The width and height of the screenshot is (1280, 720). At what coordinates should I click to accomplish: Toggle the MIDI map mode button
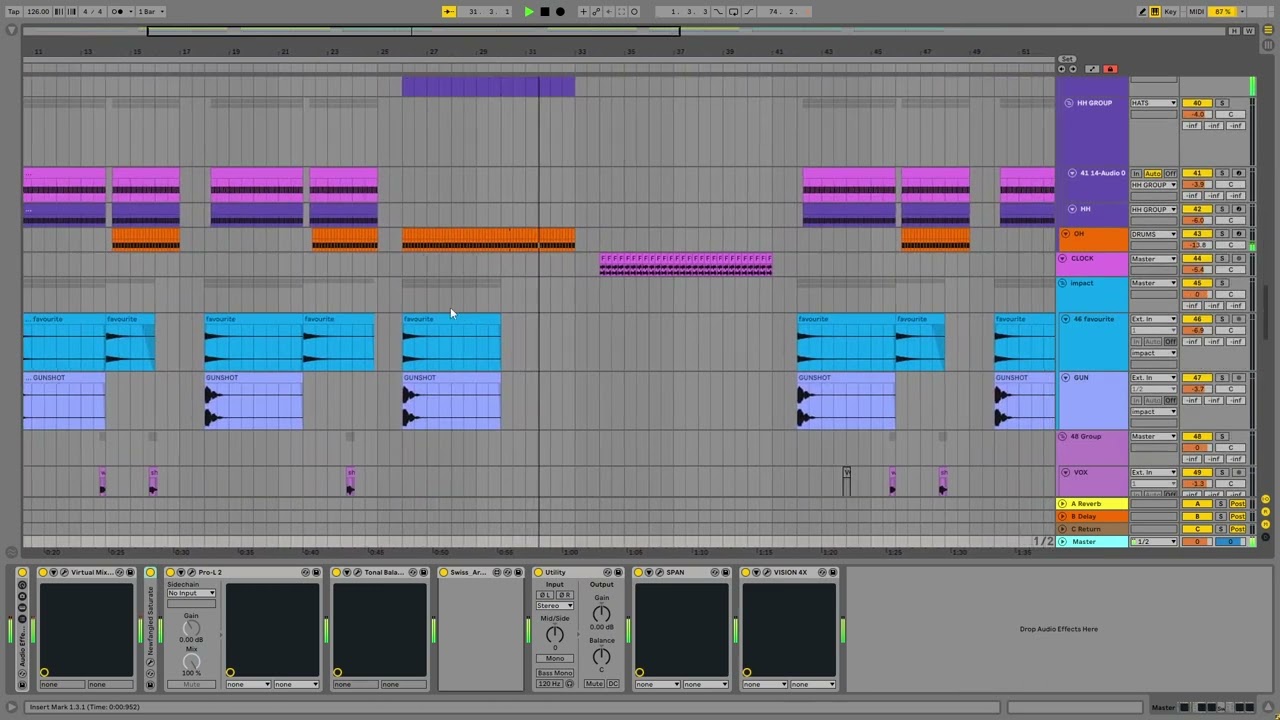pyautogui.click(x=1196, y=11)
